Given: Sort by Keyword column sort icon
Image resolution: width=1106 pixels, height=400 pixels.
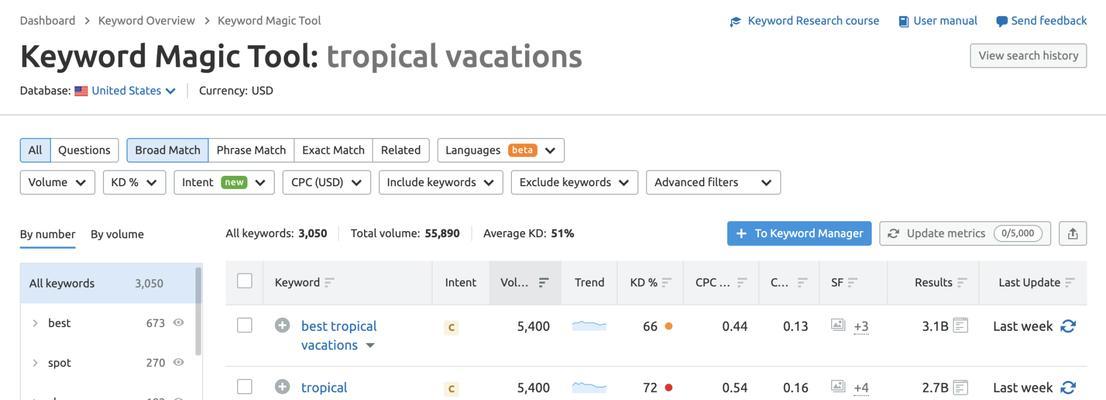Looking at the screenshot, I should tap(329, 282).
